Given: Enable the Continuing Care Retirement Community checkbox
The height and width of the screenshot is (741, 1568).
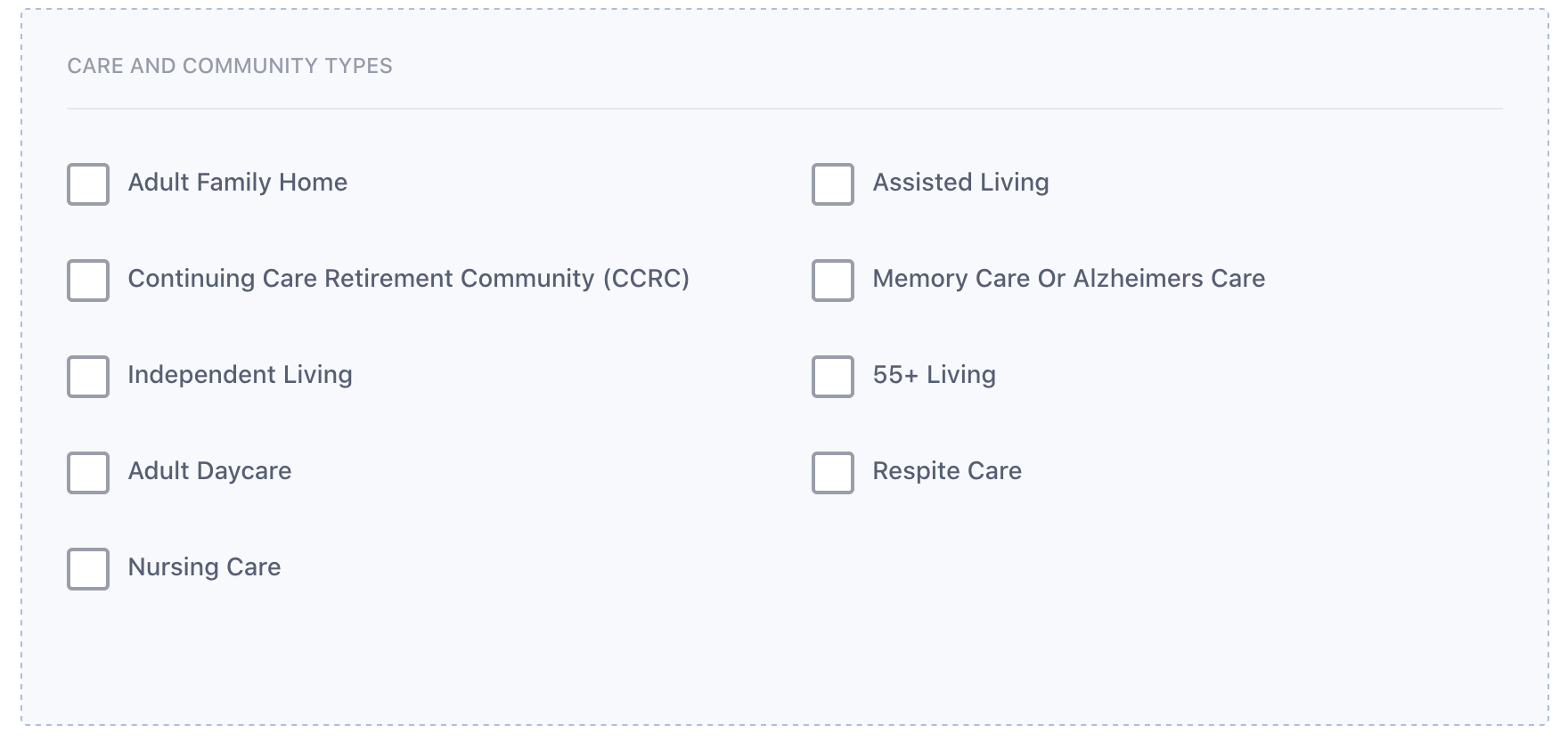Looking at the screenshot, I should point(88,281).
